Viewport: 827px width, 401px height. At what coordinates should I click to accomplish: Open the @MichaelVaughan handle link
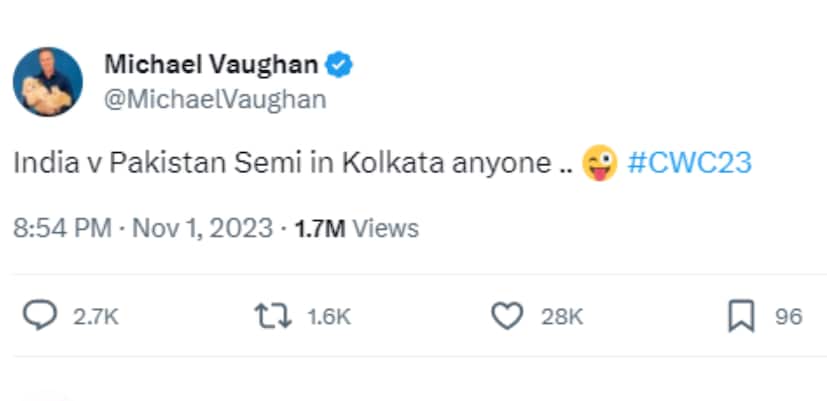click(215, 100)
